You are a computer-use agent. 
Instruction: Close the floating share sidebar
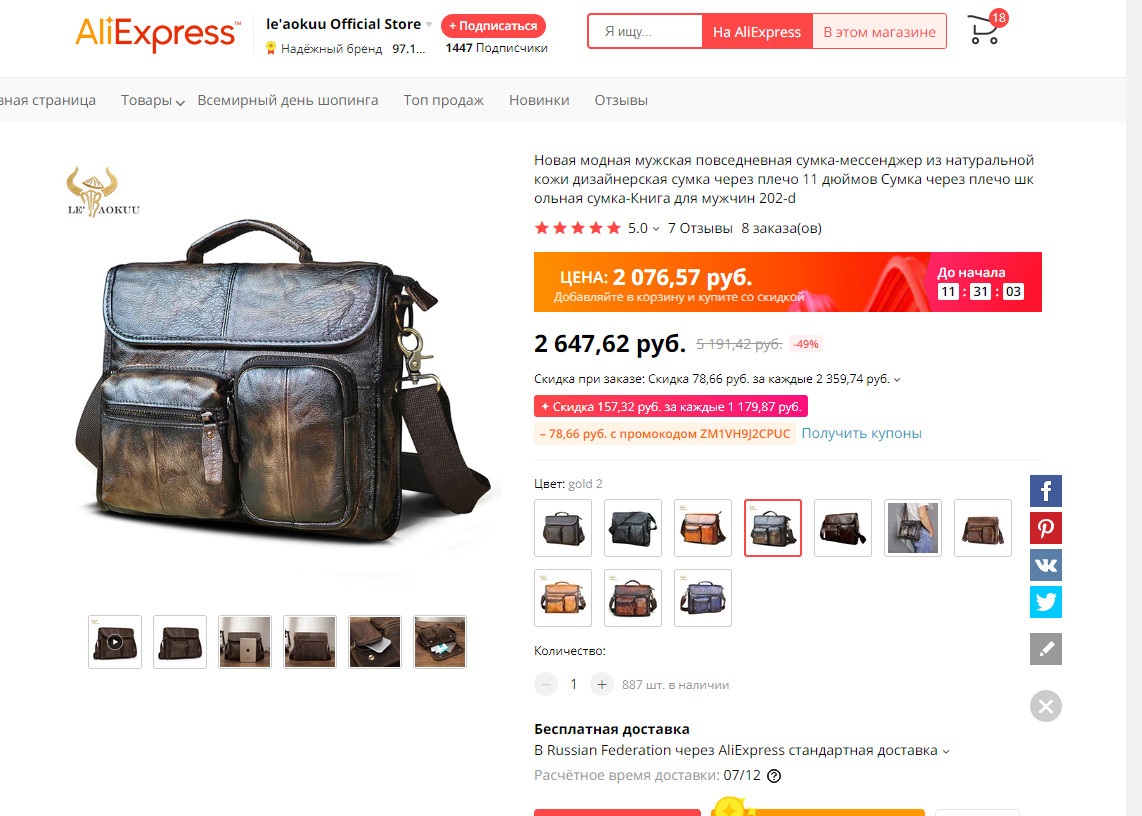(1045, 706)
